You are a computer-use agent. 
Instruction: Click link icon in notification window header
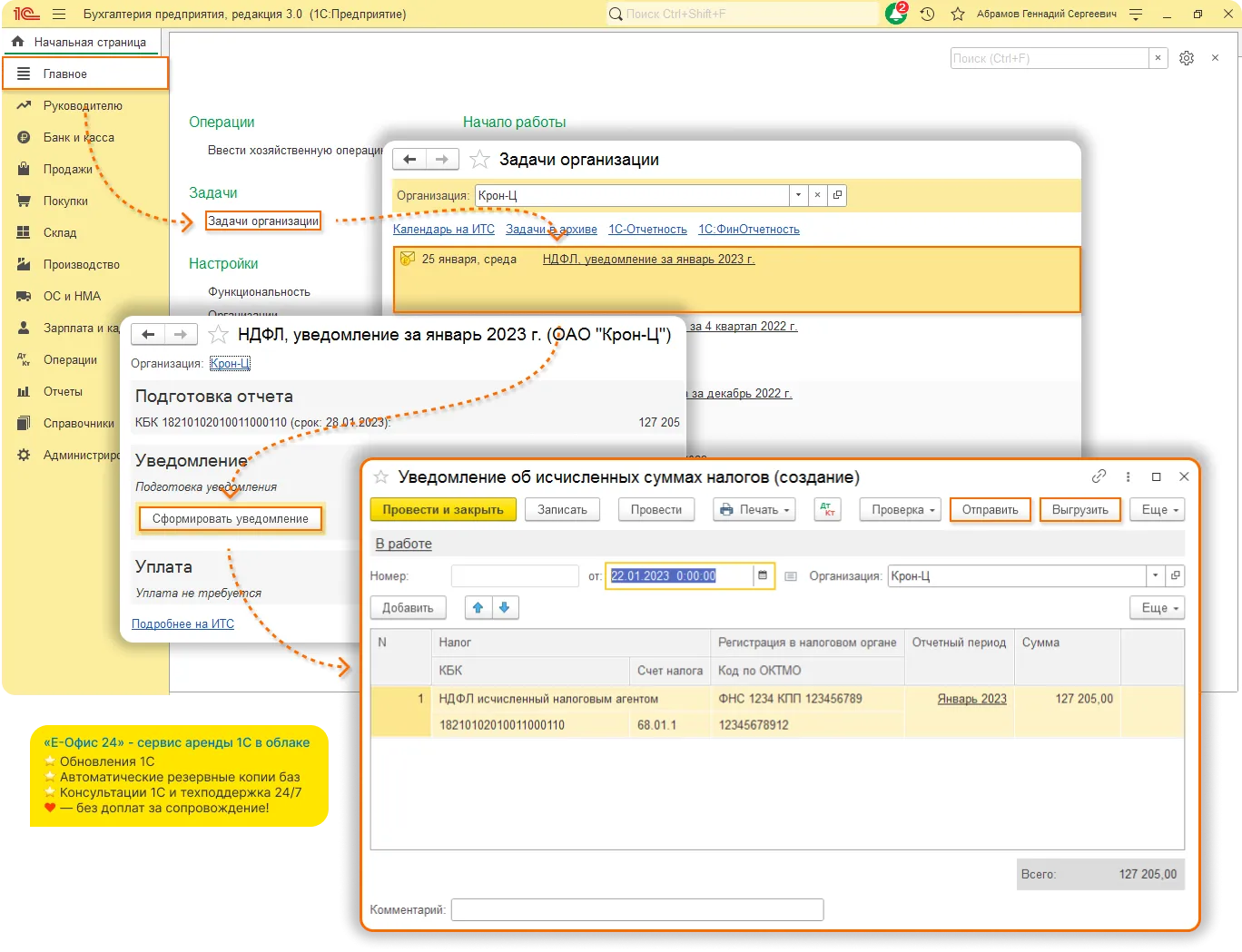(x=1099, y=476)
